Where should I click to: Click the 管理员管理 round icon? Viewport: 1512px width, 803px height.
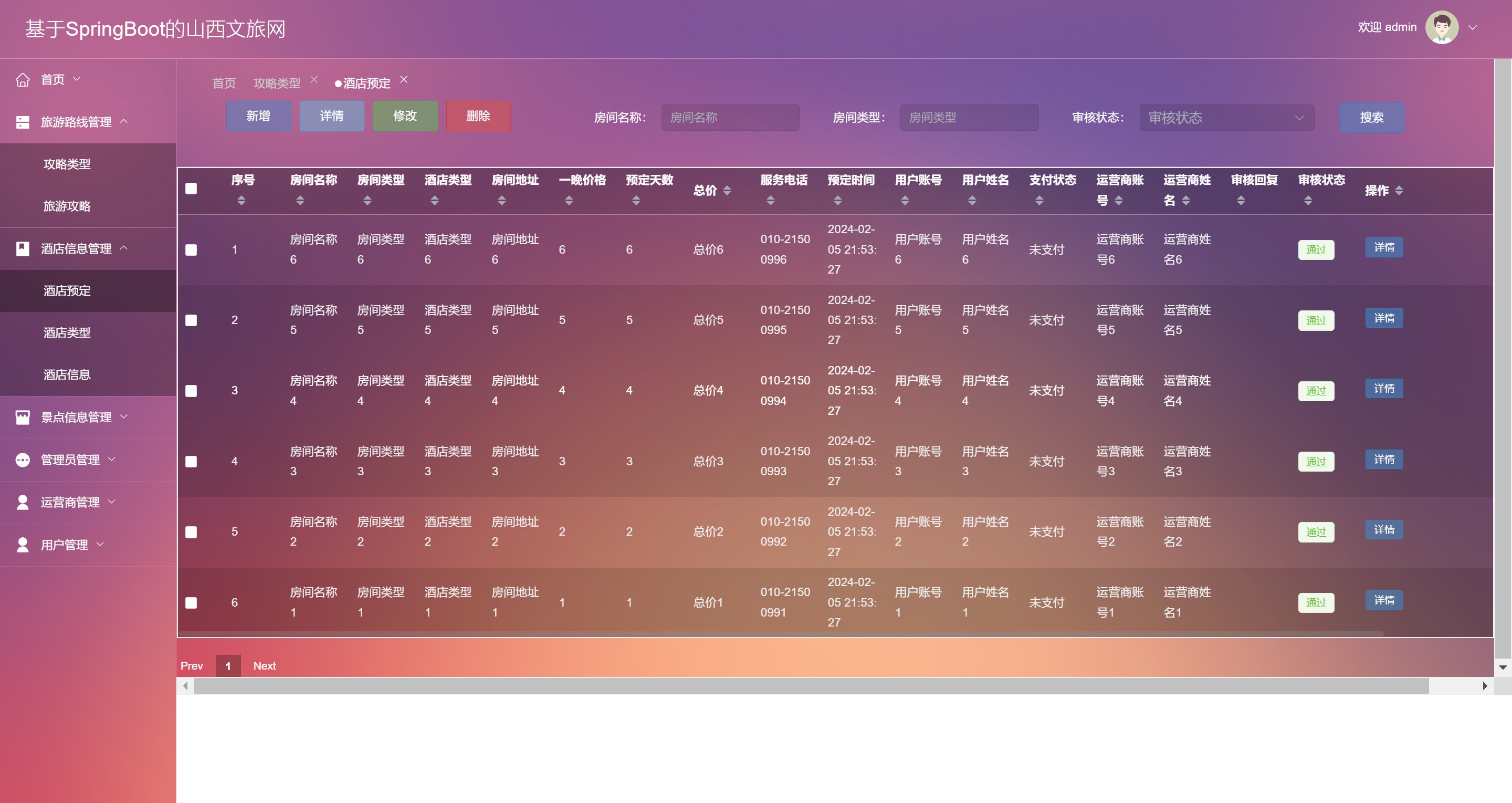pyautogui.click(x=22, y=460)
